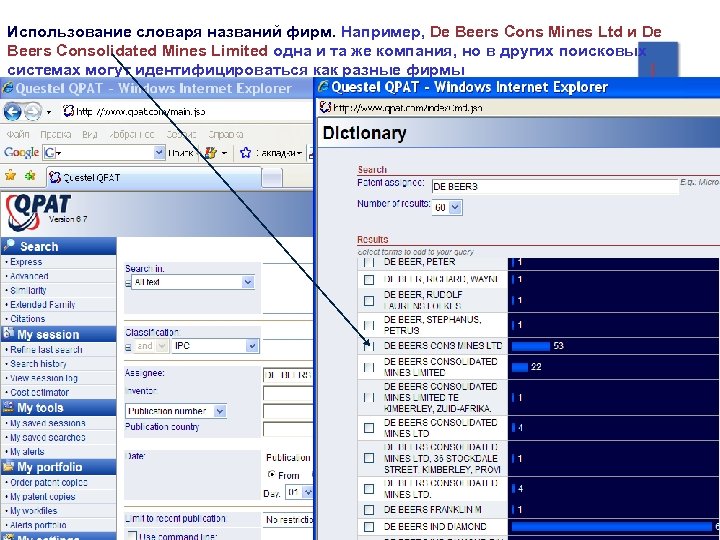Open the Файл menu

click(18, 135)
